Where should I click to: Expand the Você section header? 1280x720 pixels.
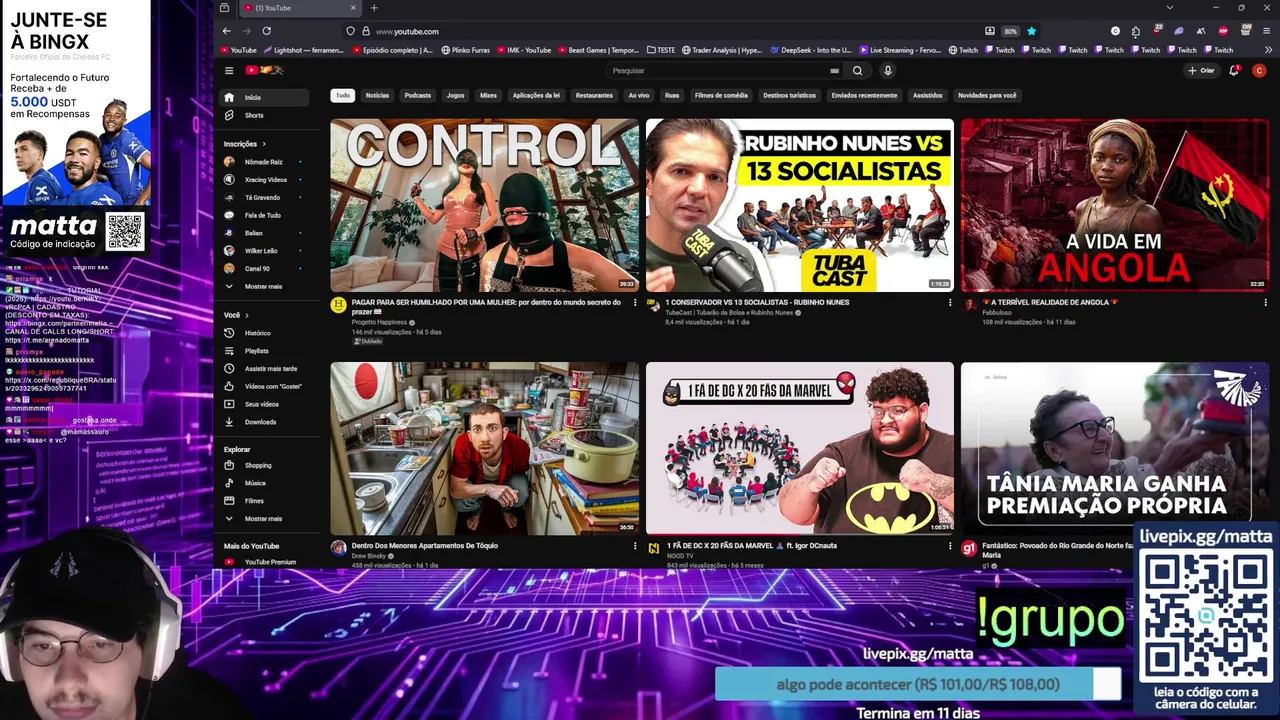(235, 315)
